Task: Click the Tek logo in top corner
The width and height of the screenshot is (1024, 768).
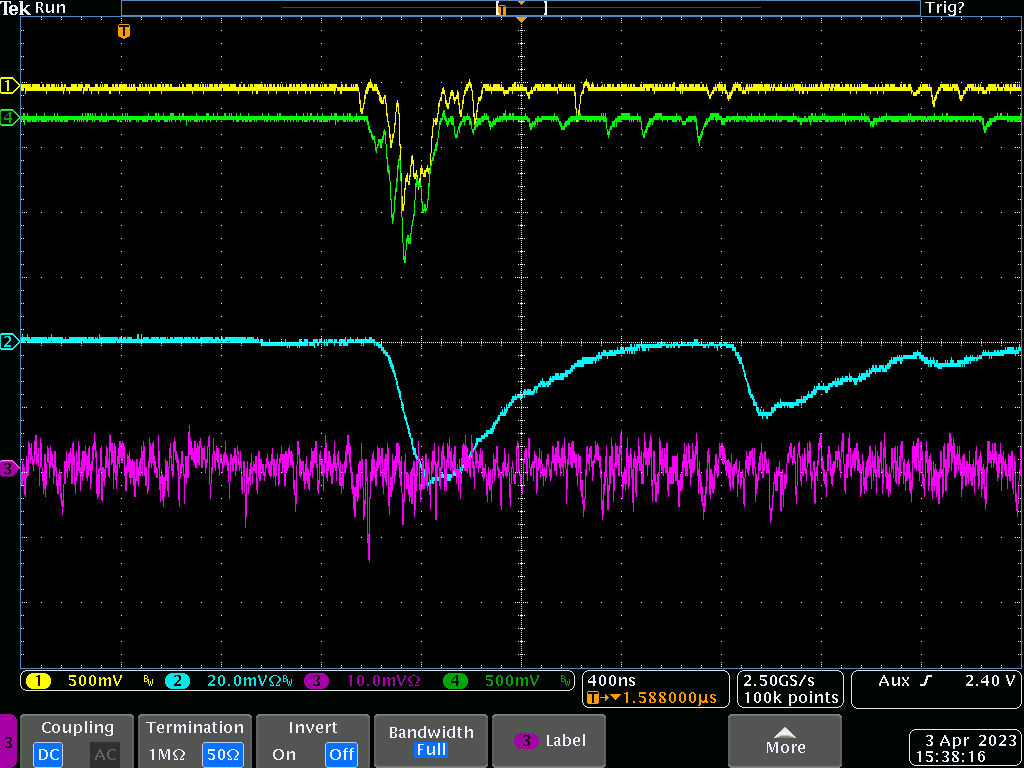Action: click(x=16, y=8)
